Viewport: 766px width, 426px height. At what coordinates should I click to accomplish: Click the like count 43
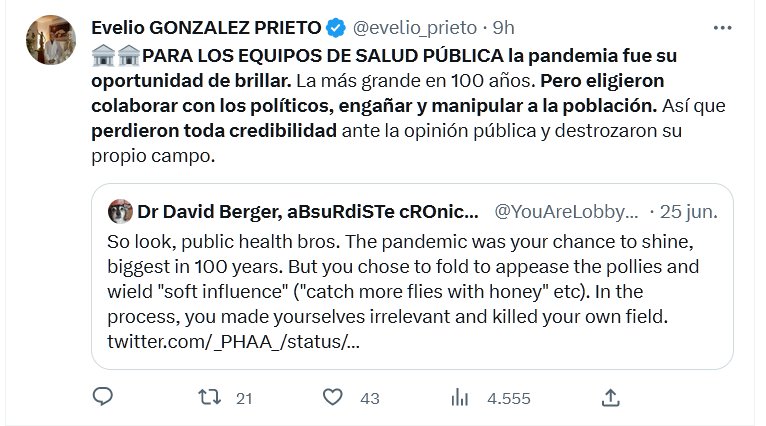370,398
